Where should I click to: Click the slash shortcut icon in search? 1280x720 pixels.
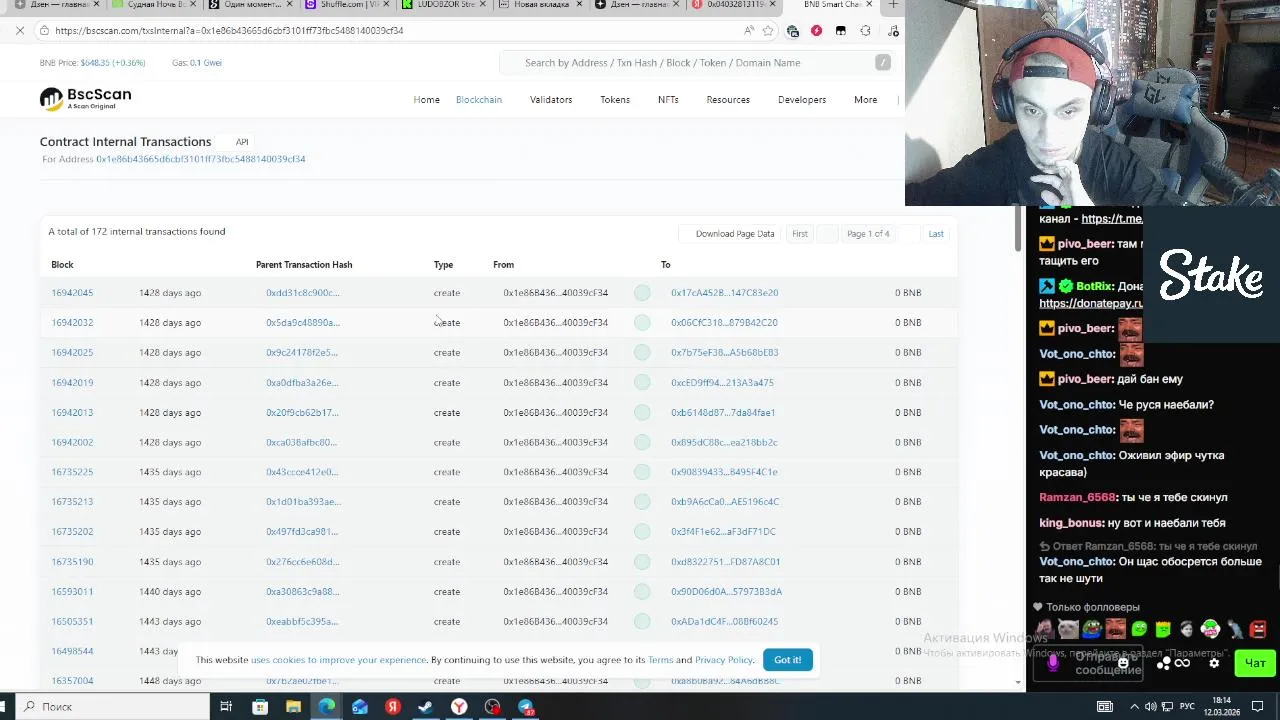coord(883,63)
